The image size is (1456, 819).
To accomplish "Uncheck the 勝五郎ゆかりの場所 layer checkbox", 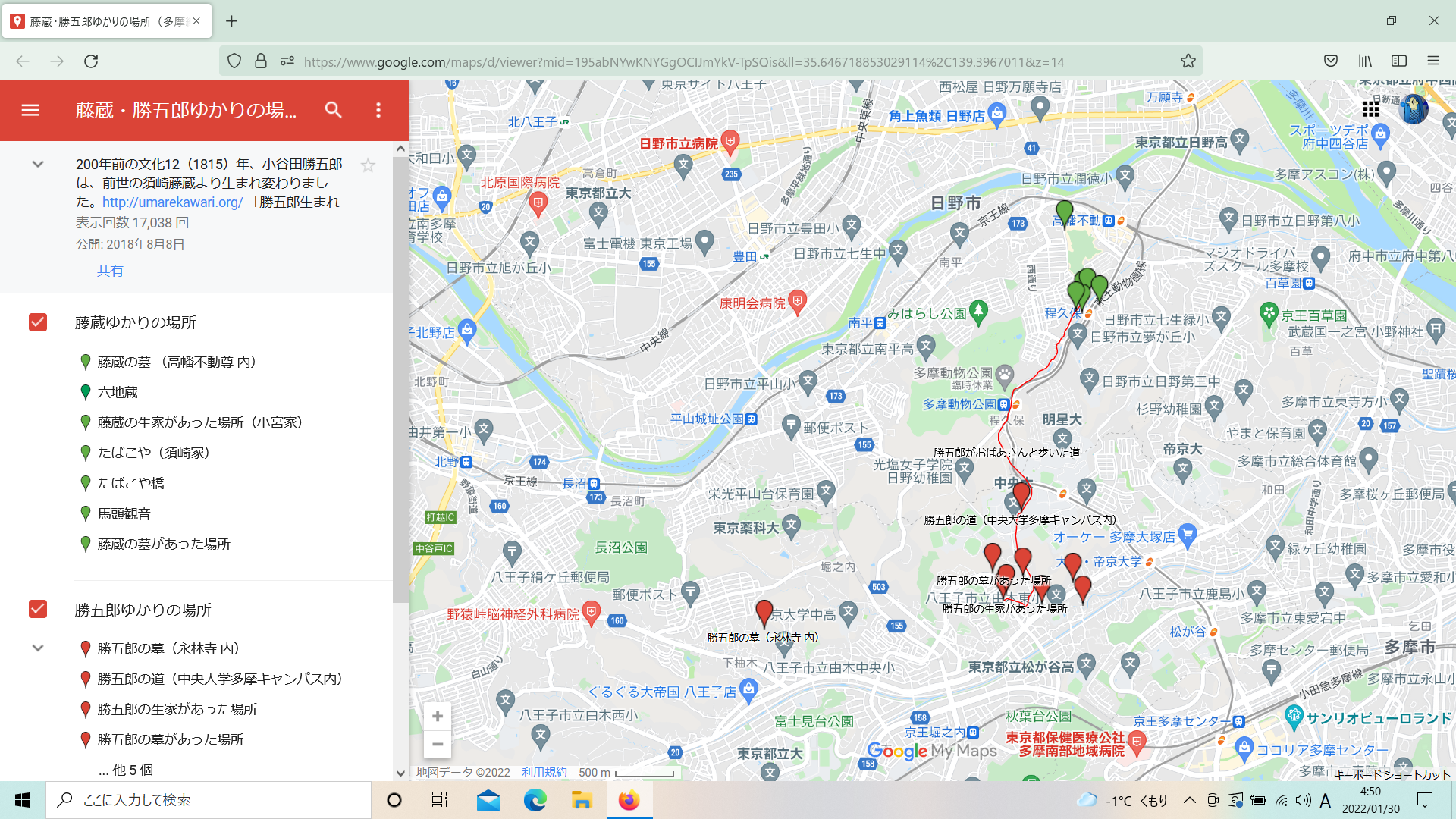I will pos(38,610).
